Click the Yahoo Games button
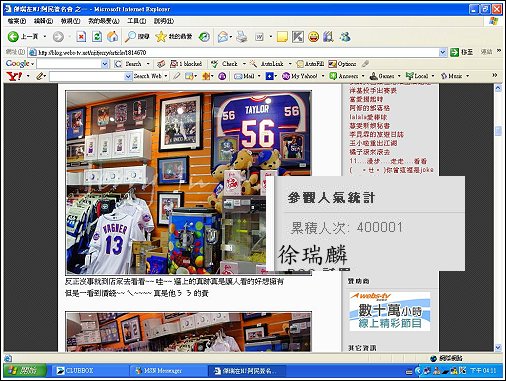Image resolution: width=506 pixels, height=381 pixels. click(x=382, y=76)
